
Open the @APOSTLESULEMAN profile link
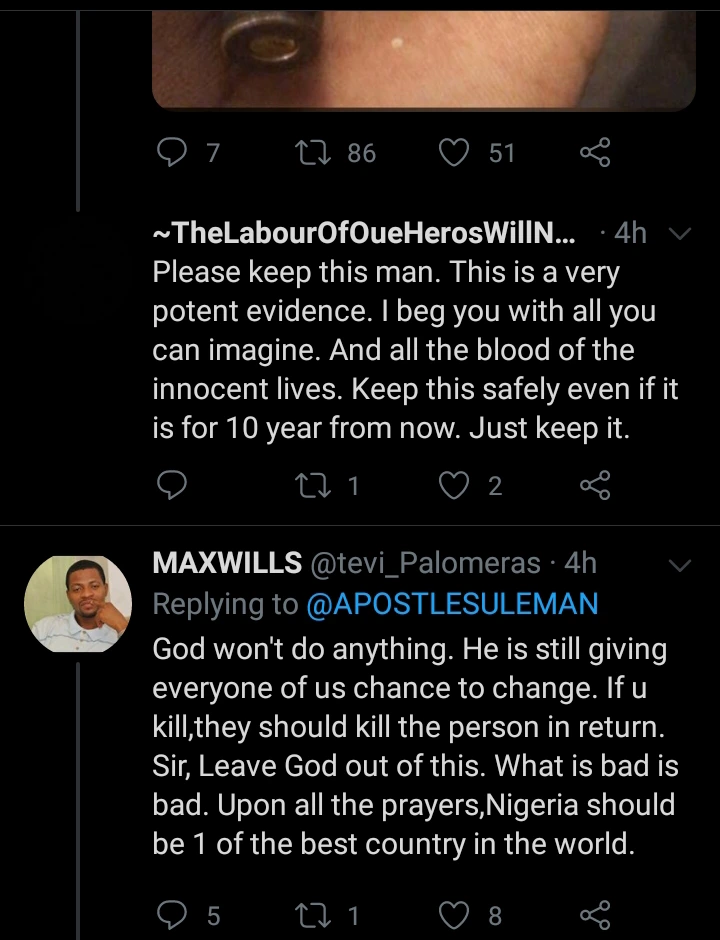(452, 604)
